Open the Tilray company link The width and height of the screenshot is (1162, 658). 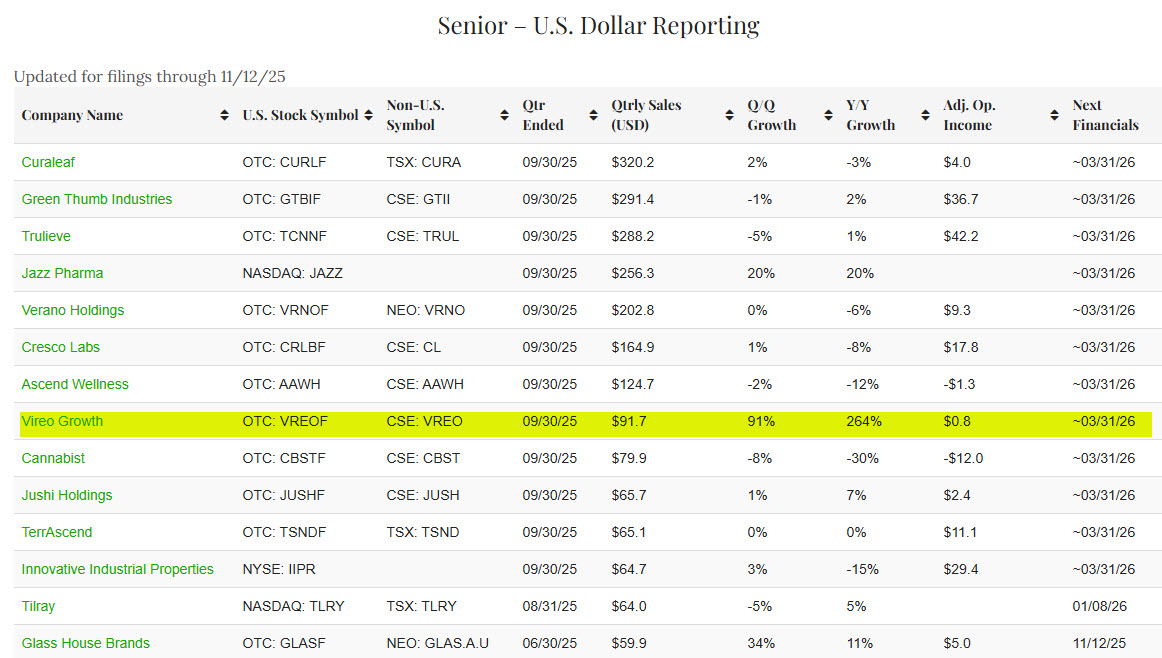click(x=38, y=606)
